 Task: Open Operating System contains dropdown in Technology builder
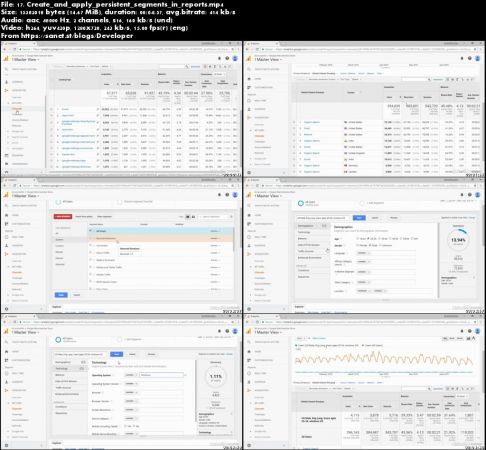(131, 375)
